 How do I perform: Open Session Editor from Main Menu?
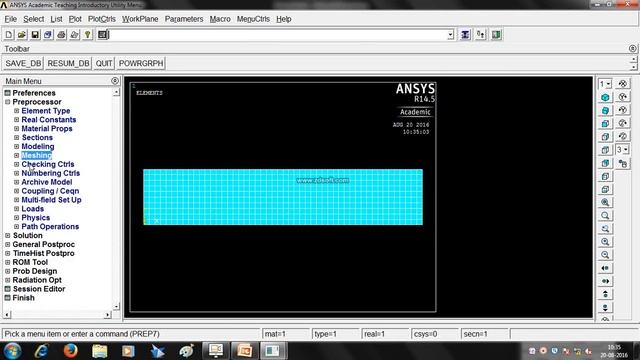(39, 289)
